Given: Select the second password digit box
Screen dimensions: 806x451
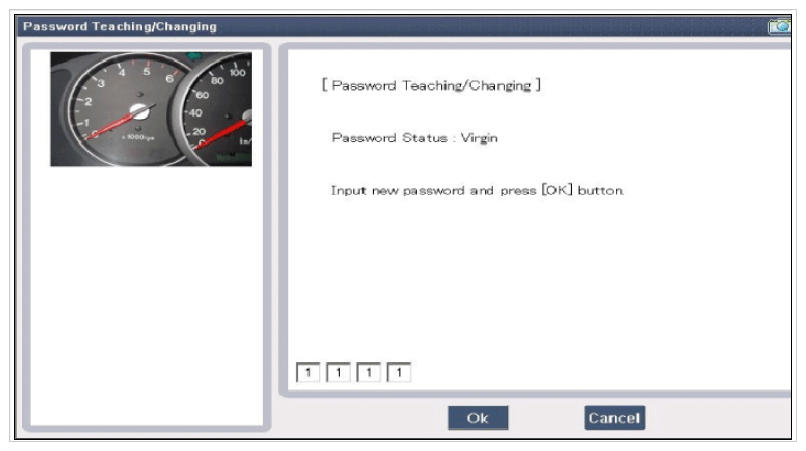Looking at the screenshot, I should tap(338, 372).
